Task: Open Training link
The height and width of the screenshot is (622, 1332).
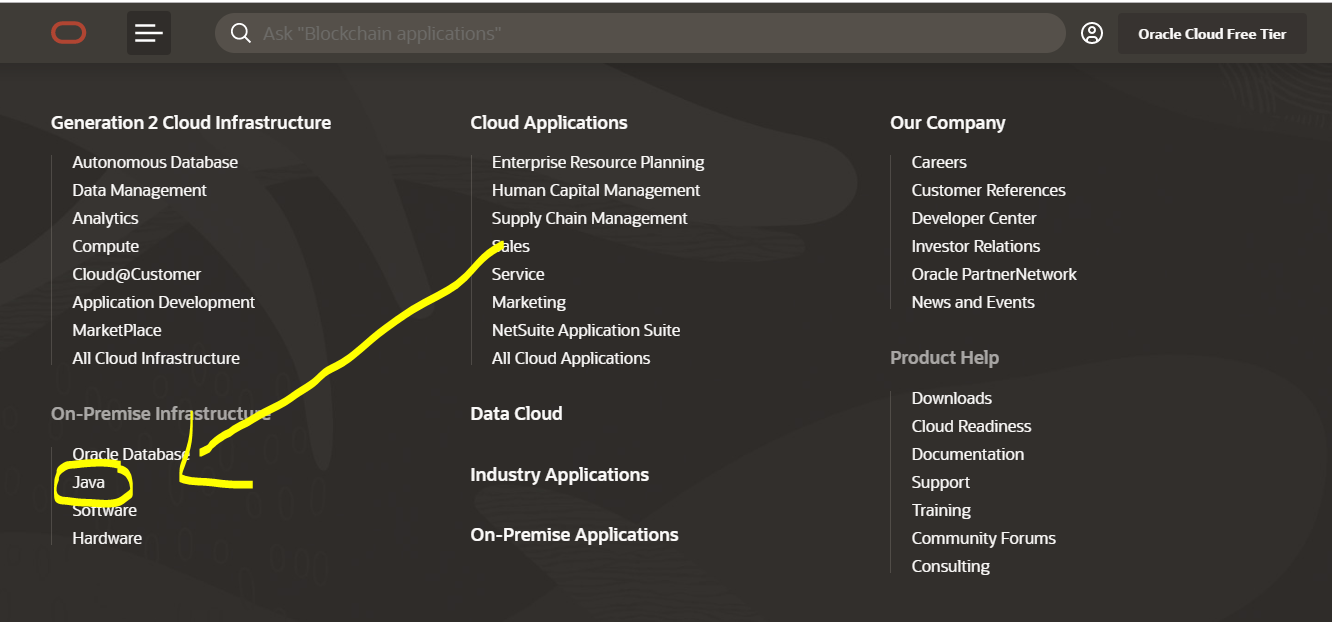Action: click(x=941, y=510)
